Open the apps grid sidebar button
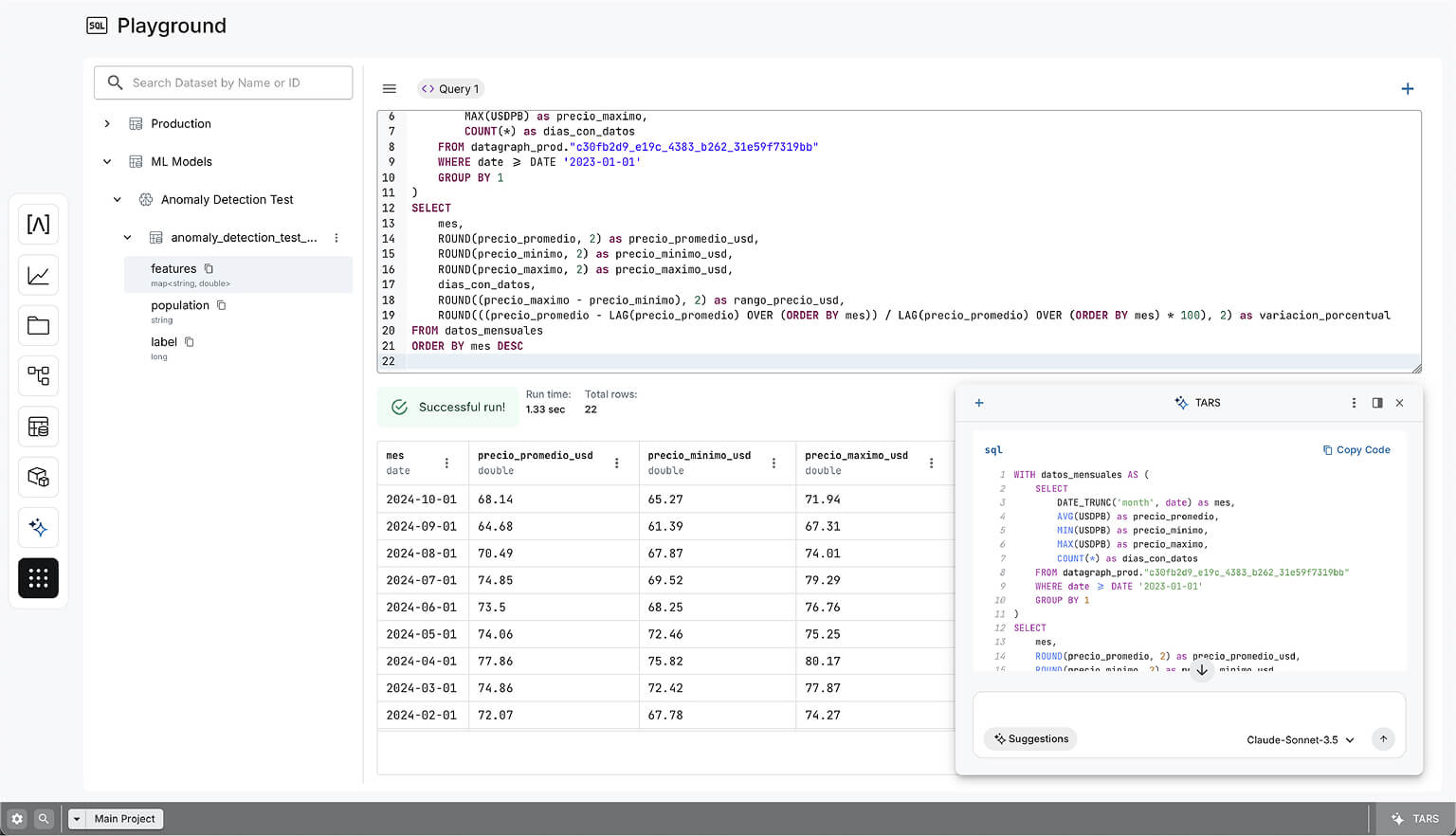The image size is (1456, 836). pyautogui.click(x=38, y=578)
